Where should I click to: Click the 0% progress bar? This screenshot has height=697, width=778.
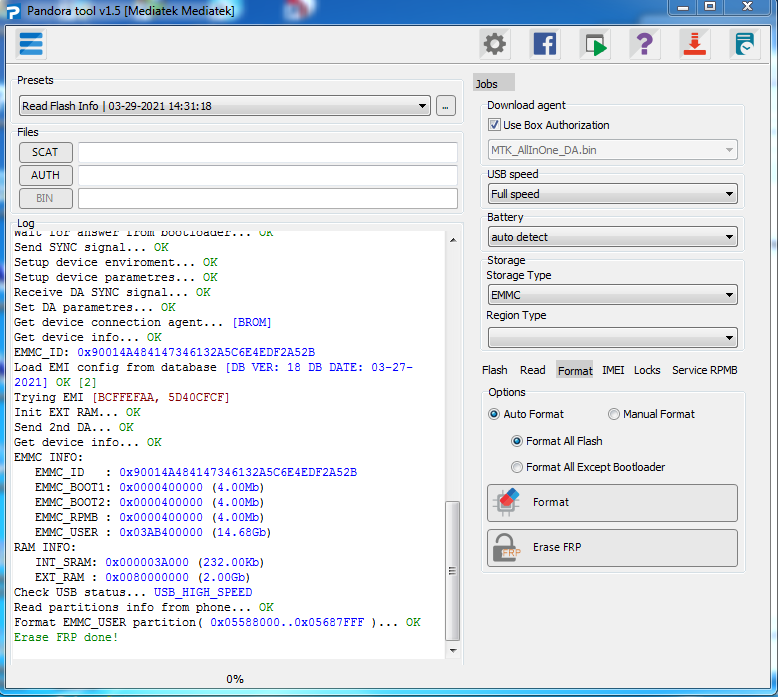click(235, 679)
